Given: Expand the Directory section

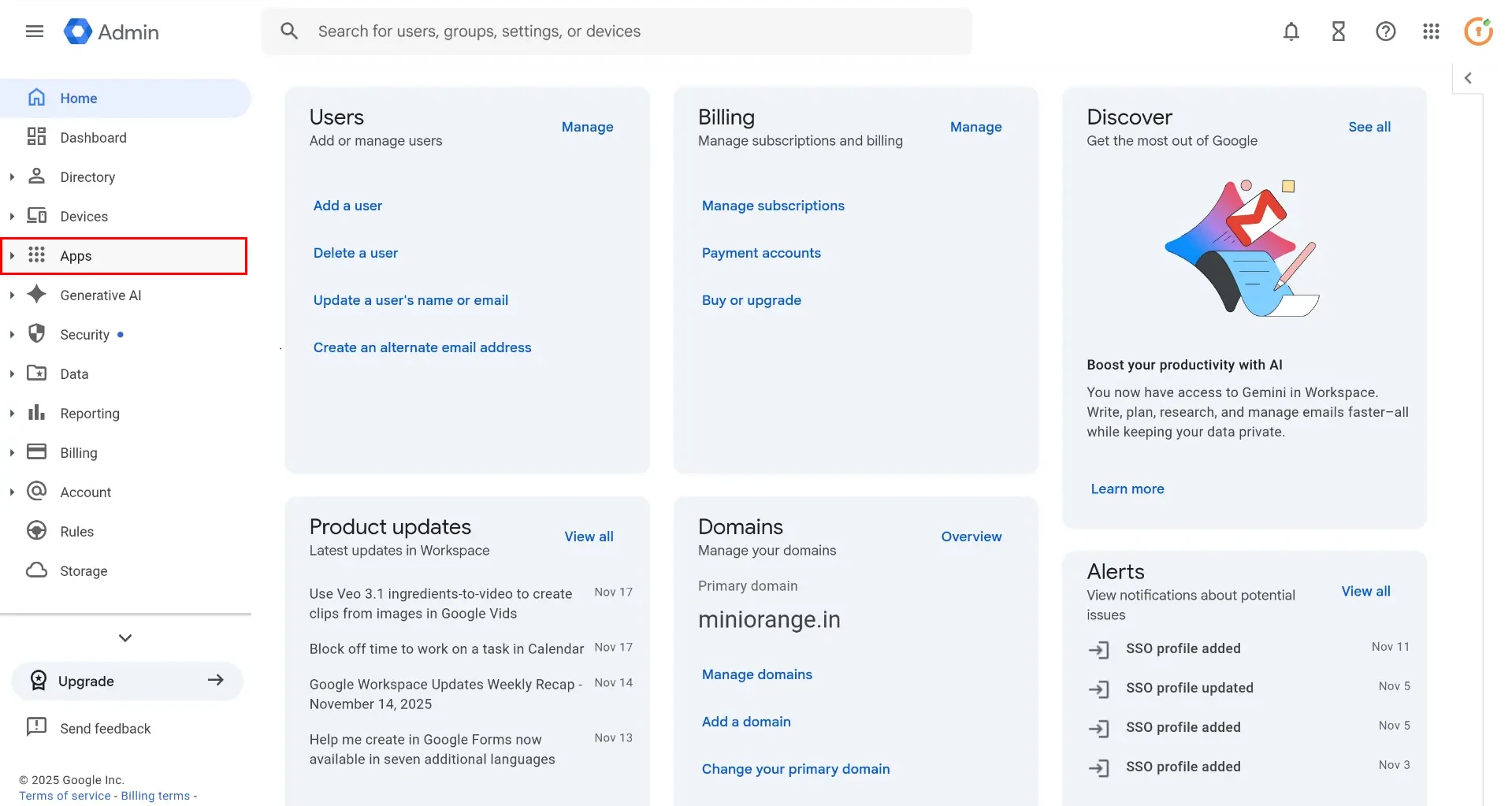Looking at the screenshot, I should pos(12,176).
